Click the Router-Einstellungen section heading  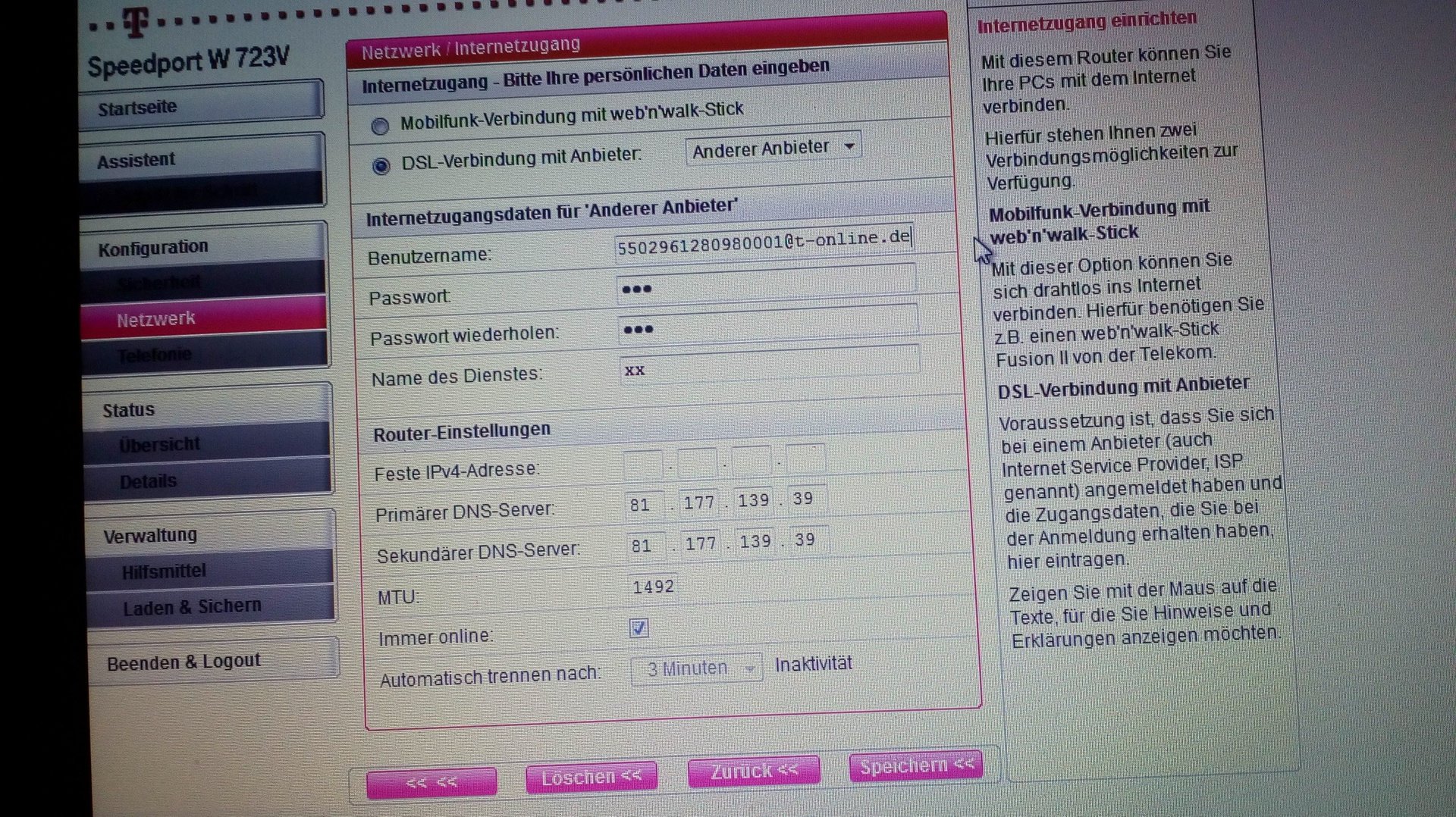(x=462, y=432)
